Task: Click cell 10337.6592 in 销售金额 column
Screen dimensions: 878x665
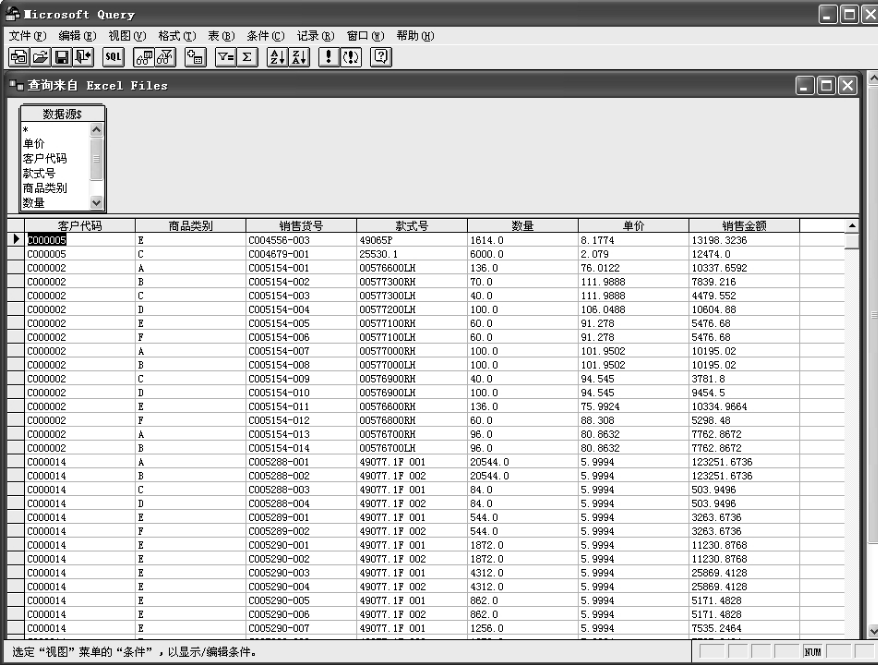Action: pyautogui.click(x=744, y=268)
